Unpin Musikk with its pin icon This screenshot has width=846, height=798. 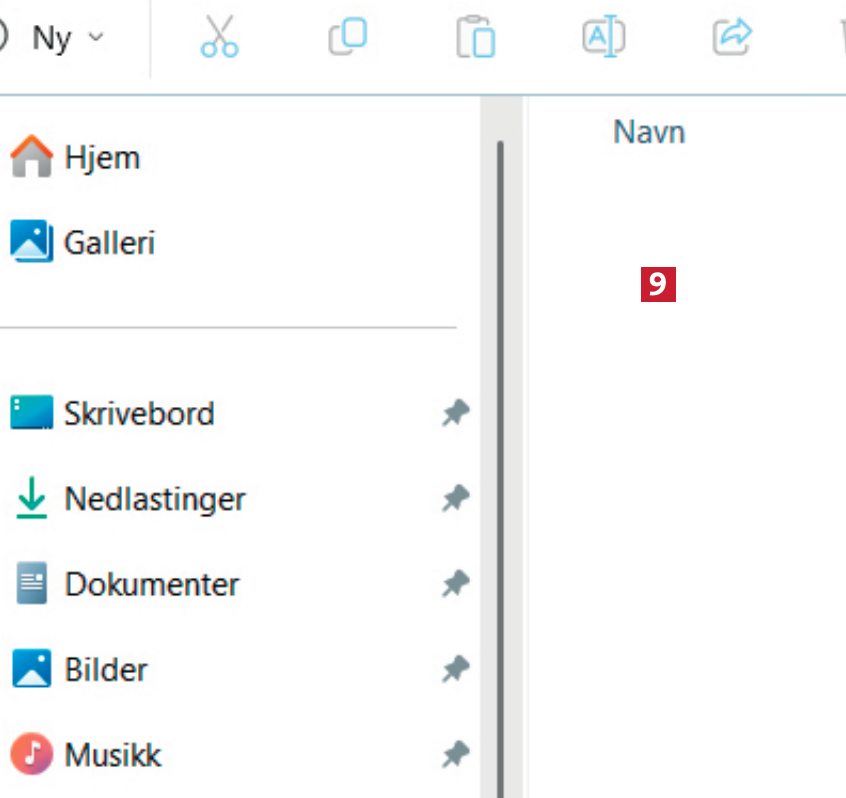(x=456, y=754)
